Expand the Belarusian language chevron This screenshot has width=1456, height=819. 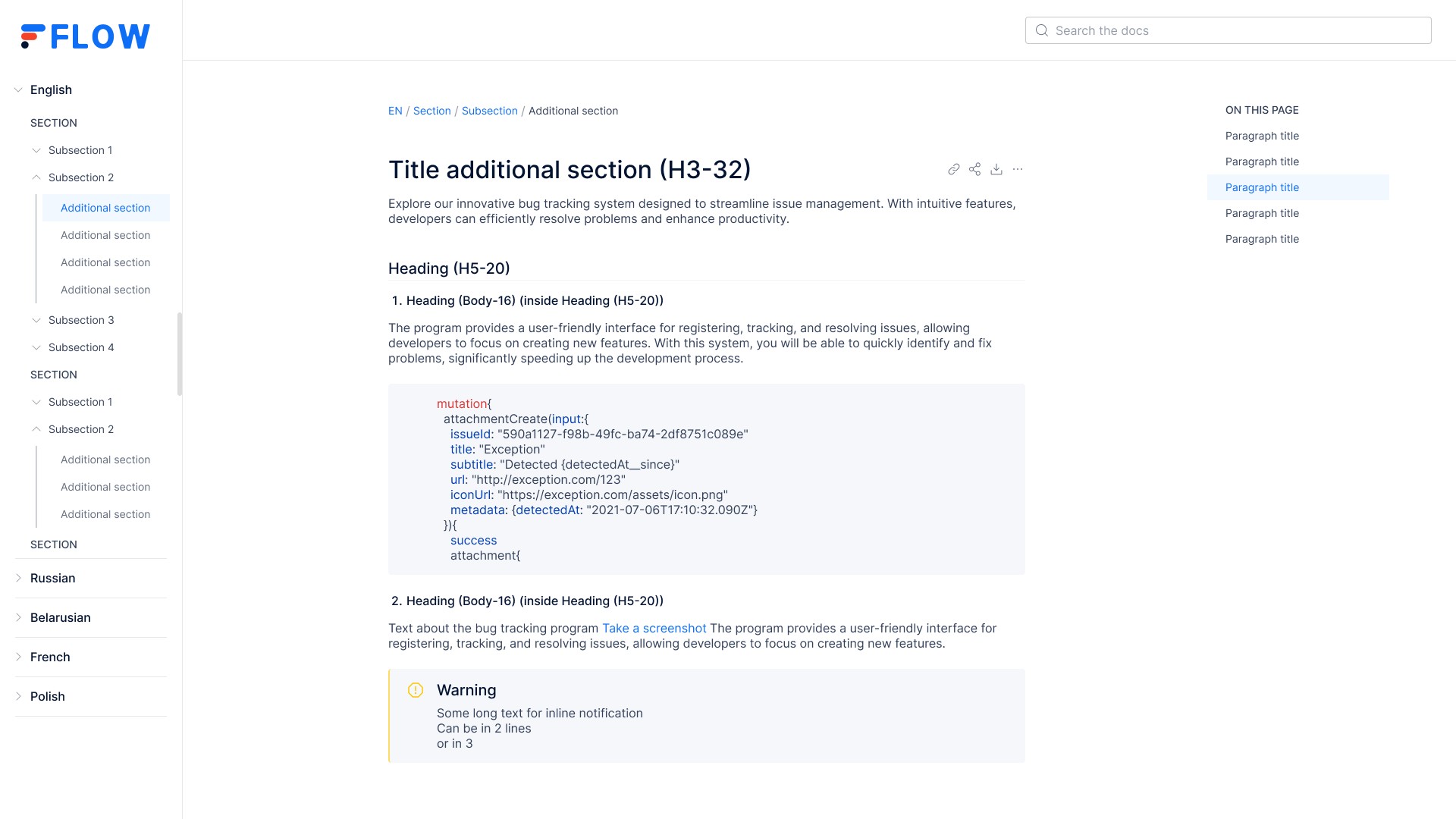tap(18, 617)
